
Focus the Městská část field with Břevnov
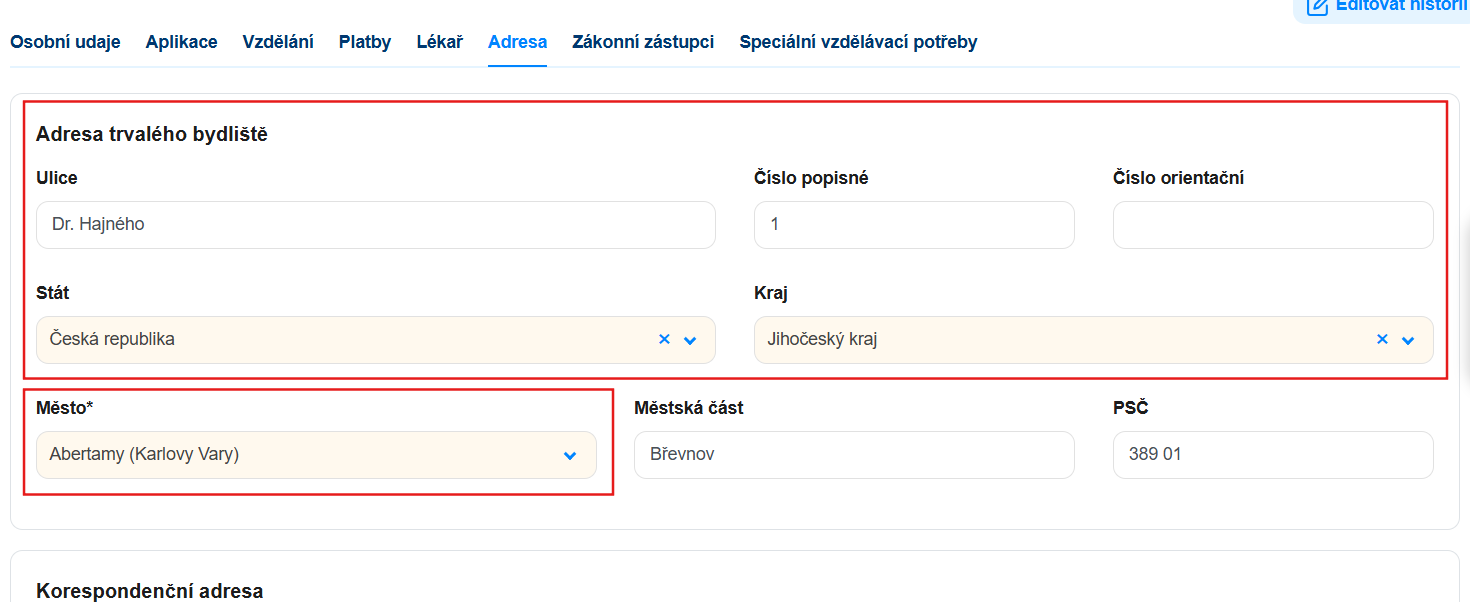pyautogui.click(x=854, y=455)
